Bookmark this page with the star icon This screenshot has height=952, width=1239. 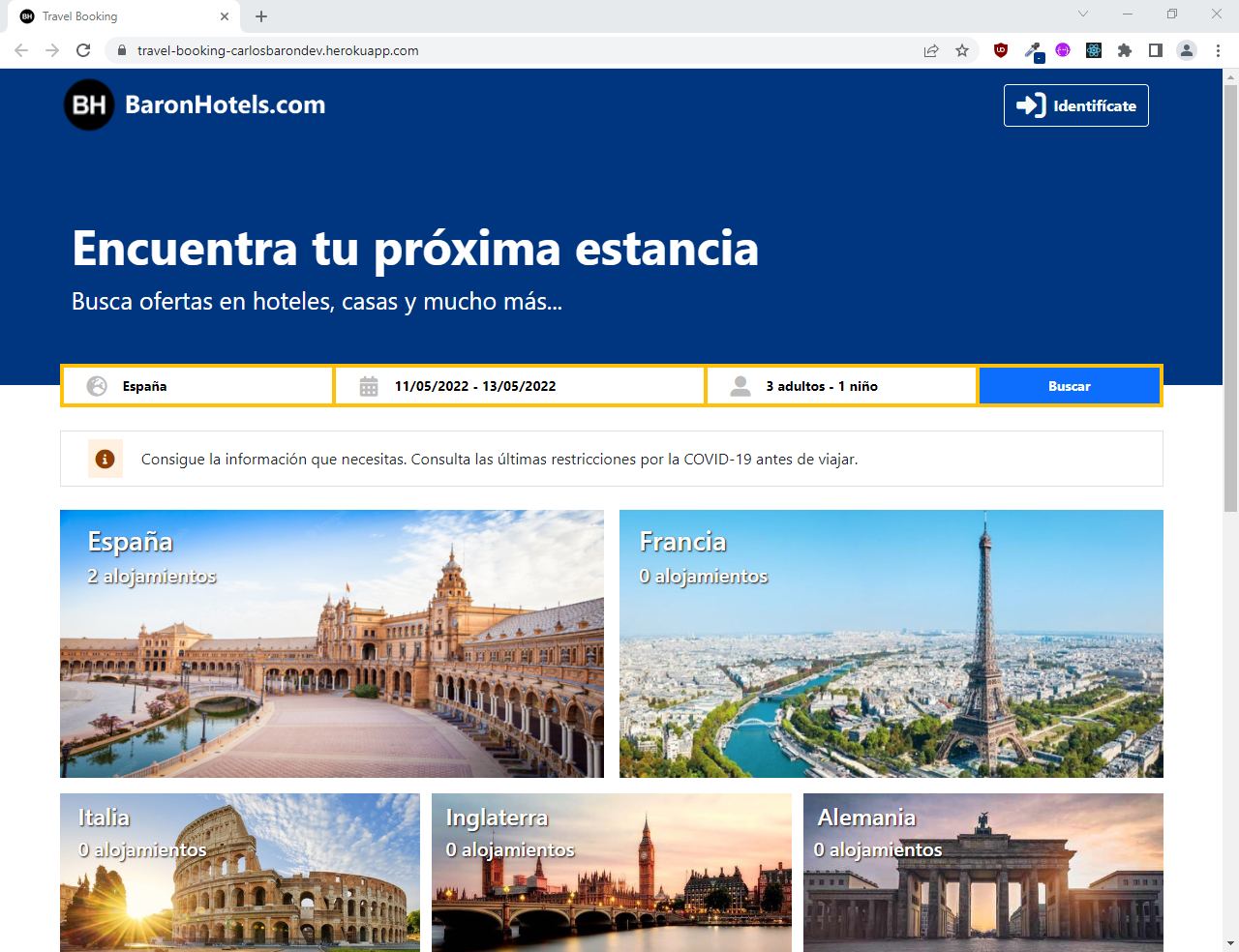pyautogui.click(x=962, y=50)
